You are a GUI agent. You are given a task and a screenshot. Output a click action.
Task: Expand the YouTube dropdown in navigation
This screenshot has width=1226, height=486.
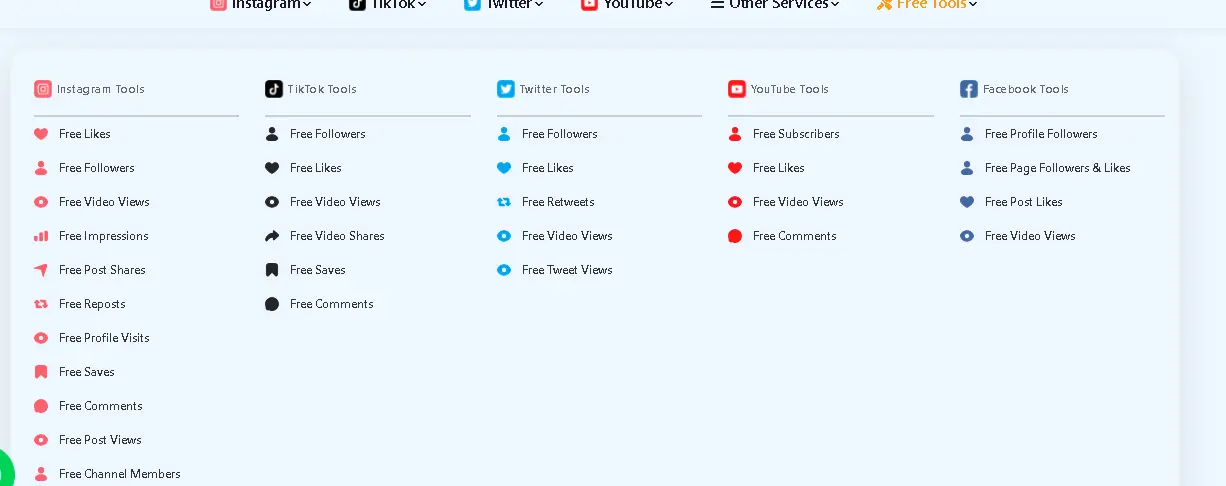click(627, 4)
